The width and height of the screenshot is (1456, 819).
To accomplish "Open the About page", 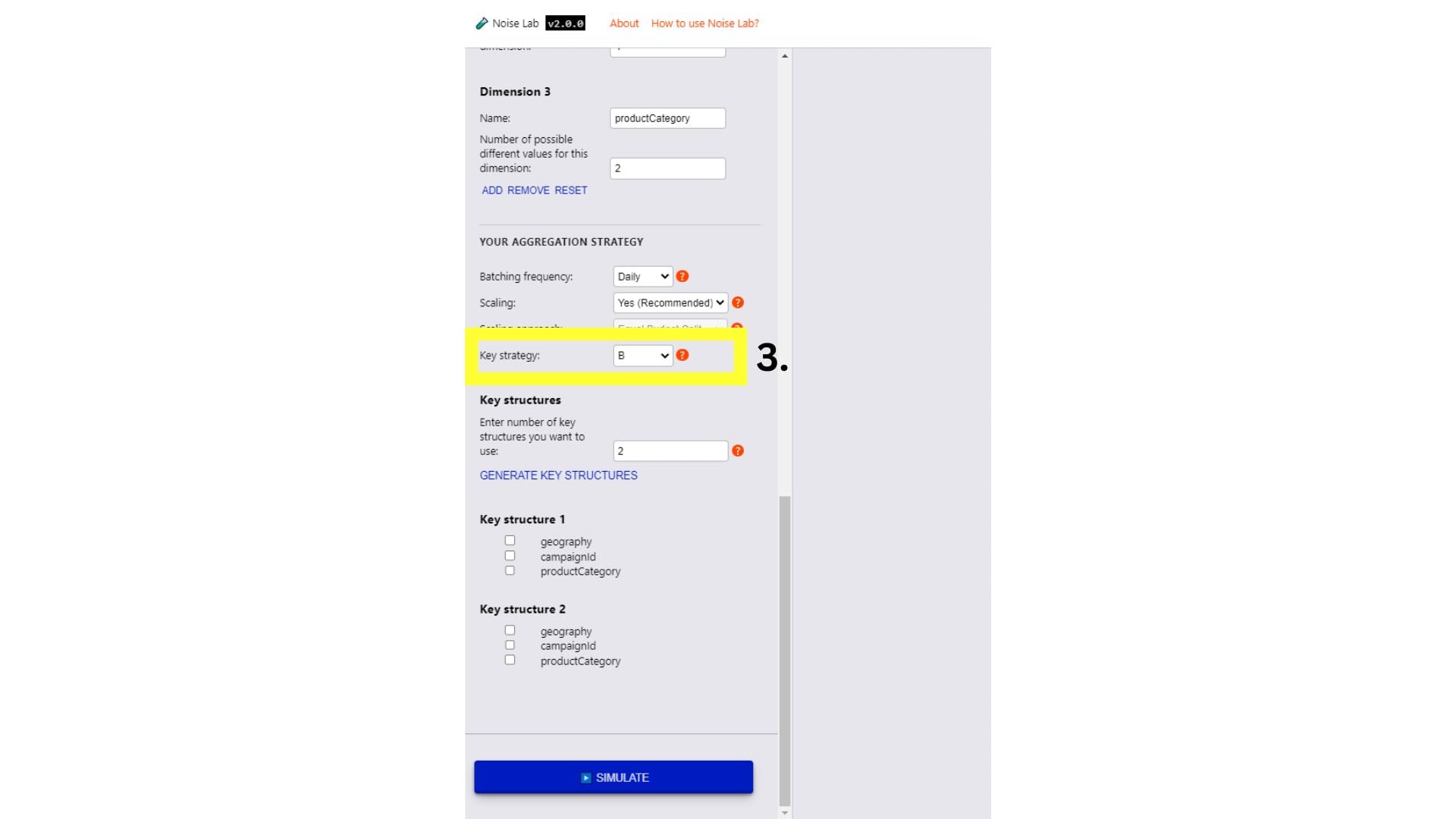I will tap(623, 22).
